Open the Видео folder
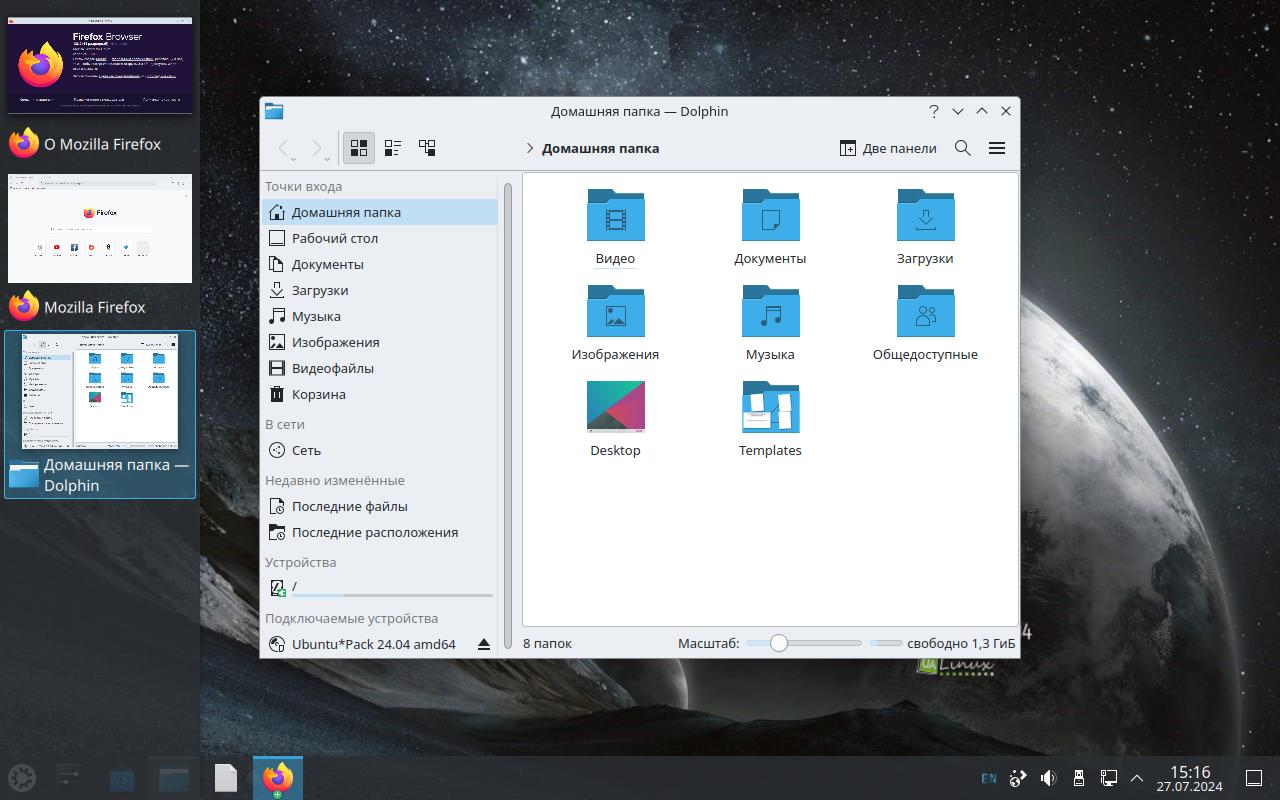 615,226
